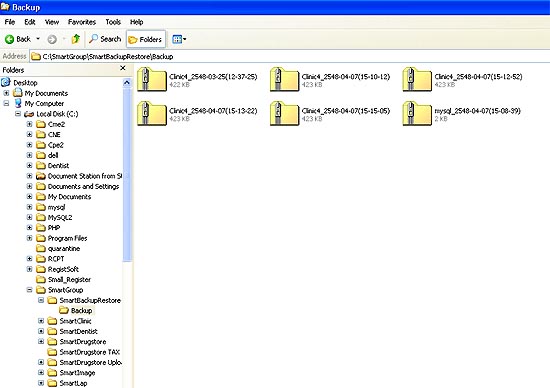Open the Search pane
Screen dimensions: 550x388
click(x=105, y=39)
